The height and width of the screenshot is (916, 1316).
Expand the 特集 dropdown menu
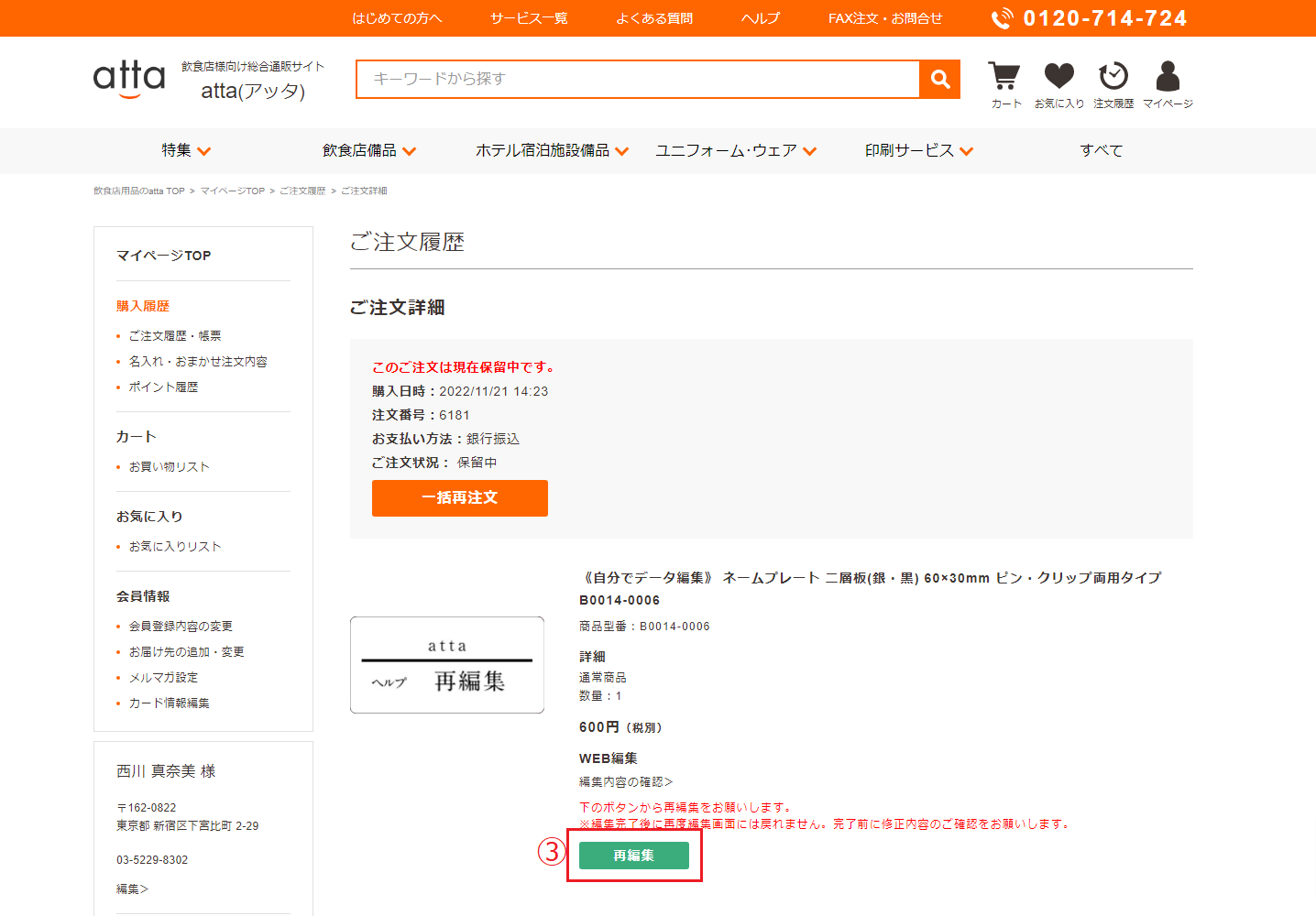point(186,151)
